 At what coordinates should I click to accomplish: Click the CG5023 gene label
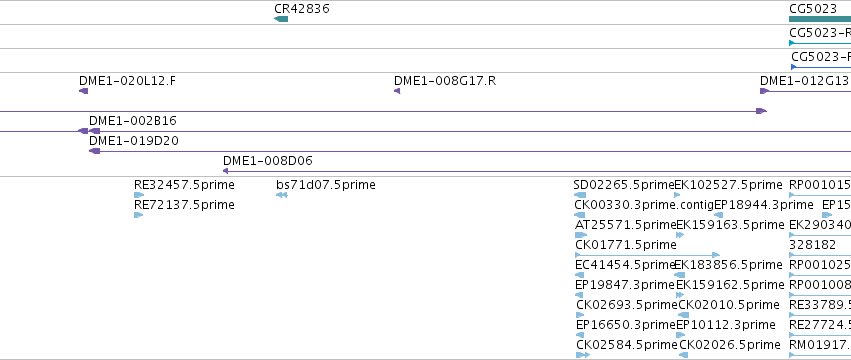click(x=812, y=9)
